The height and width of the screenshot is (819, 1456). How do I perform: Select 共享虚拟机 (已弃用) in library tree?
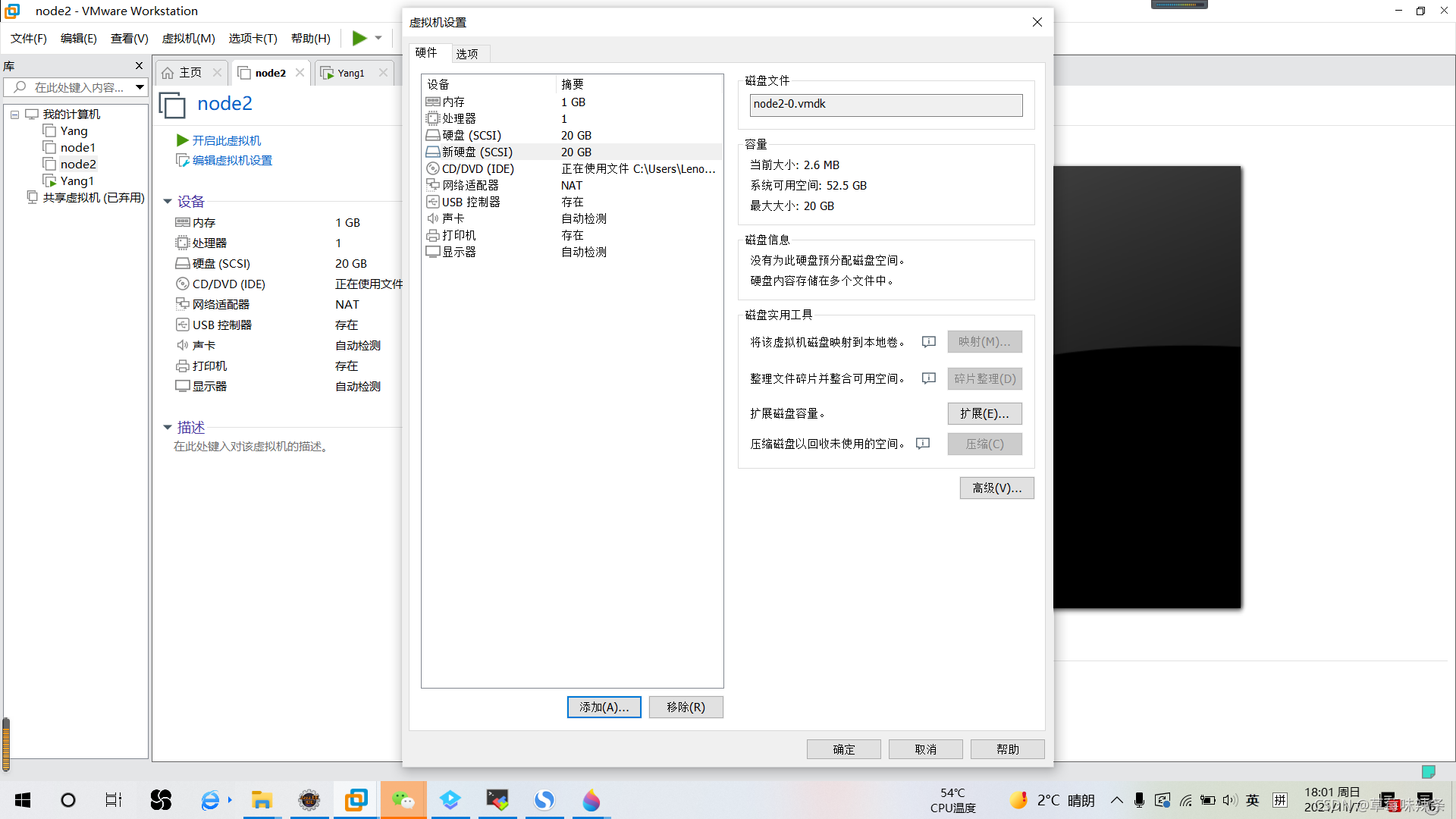[x=93, y=198]
